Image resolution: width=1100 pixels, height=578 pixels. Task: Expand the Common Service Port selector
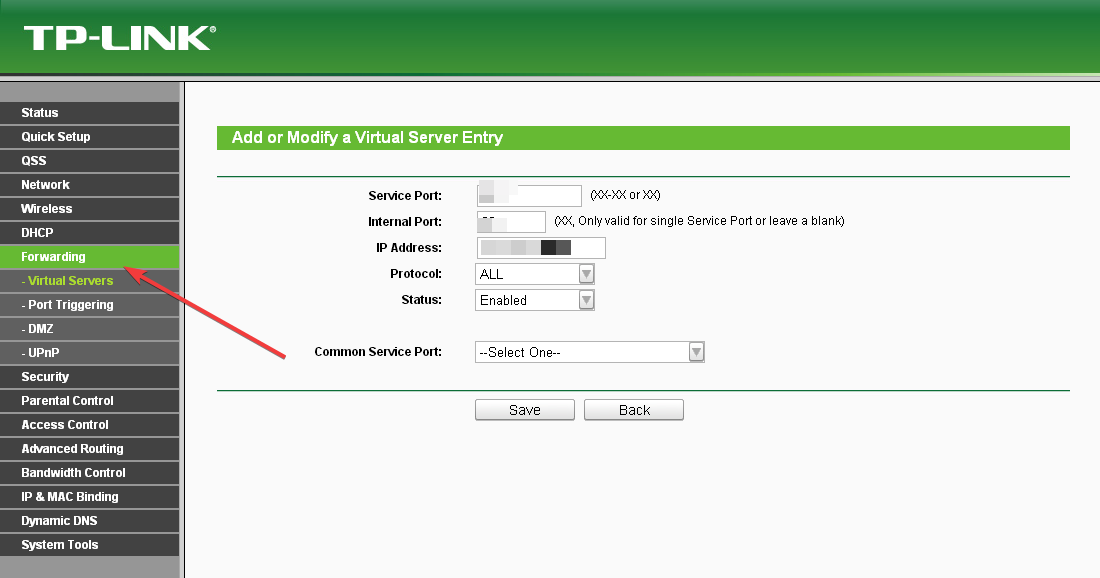696,351
